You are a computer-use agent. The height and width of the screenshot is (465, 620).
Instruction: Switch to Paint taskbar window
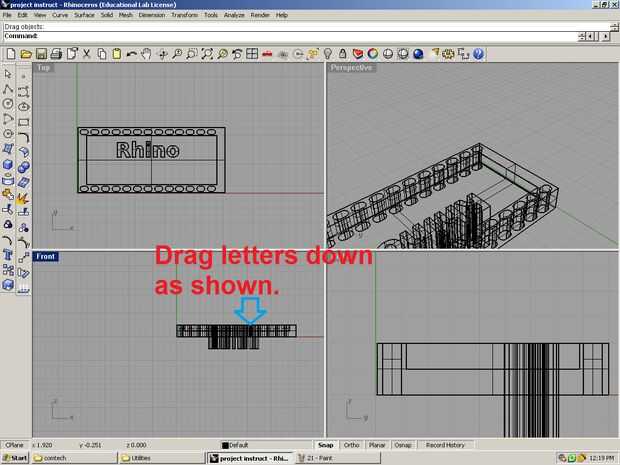(x=337, y=458)
